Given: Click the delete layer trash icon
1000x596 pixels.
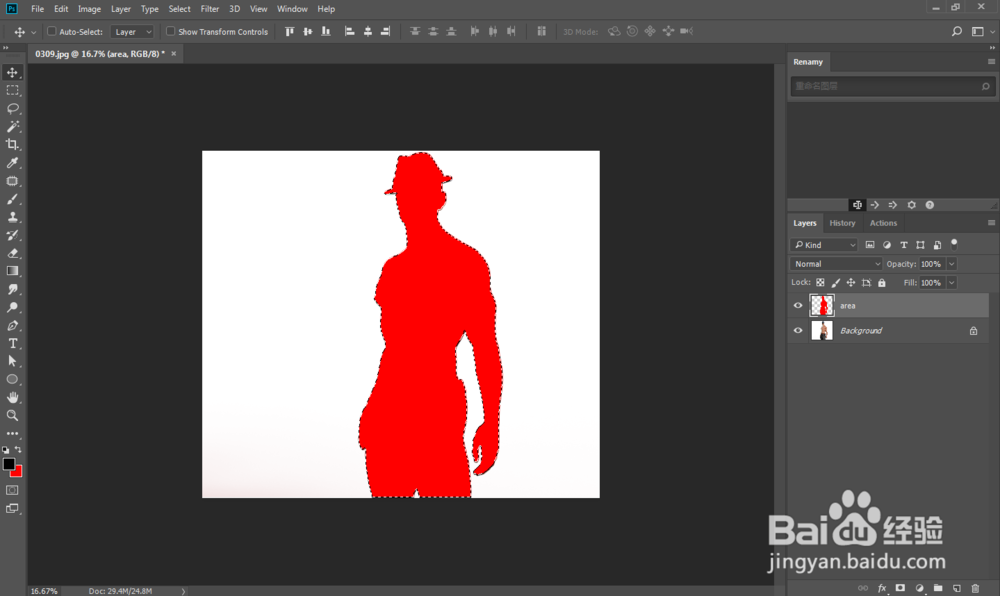Looking at the screenshot, I should pyautogui.click(x=975, y=588).
